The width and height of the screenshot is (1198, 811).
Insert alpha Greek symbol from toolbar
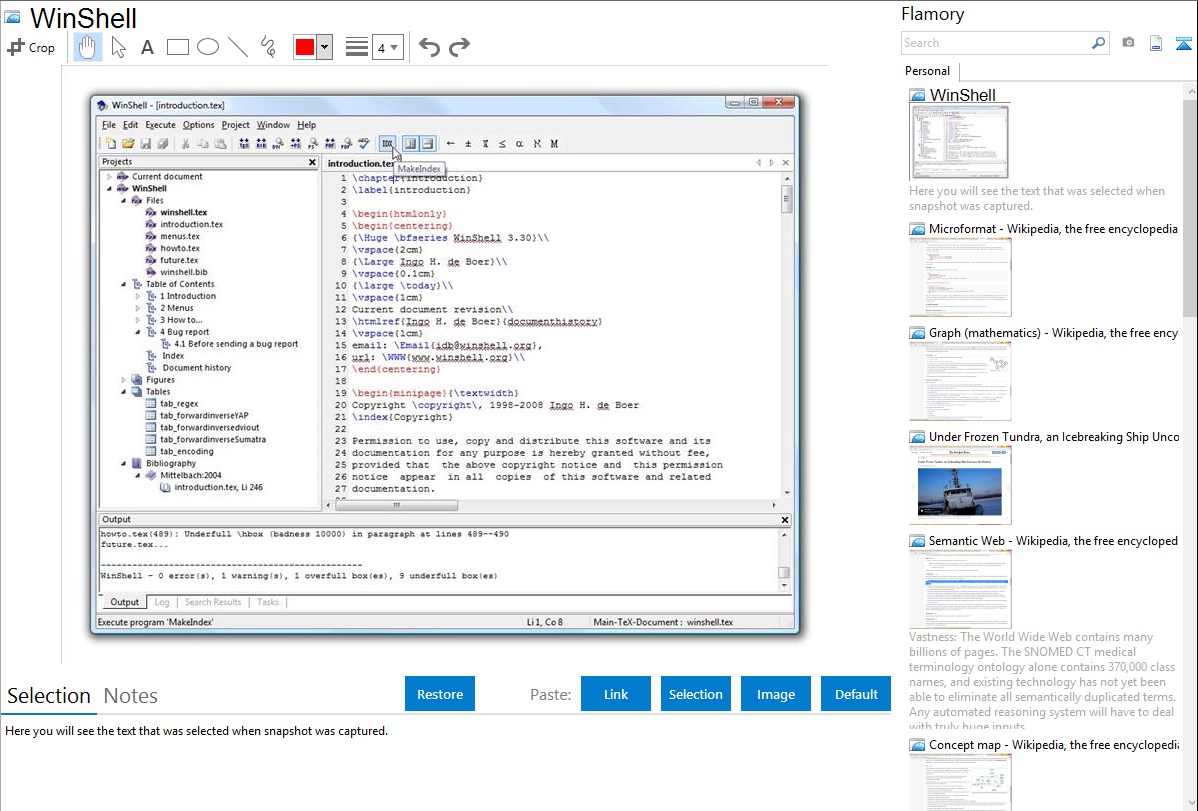pyautogui.click(x=520, y=144)
